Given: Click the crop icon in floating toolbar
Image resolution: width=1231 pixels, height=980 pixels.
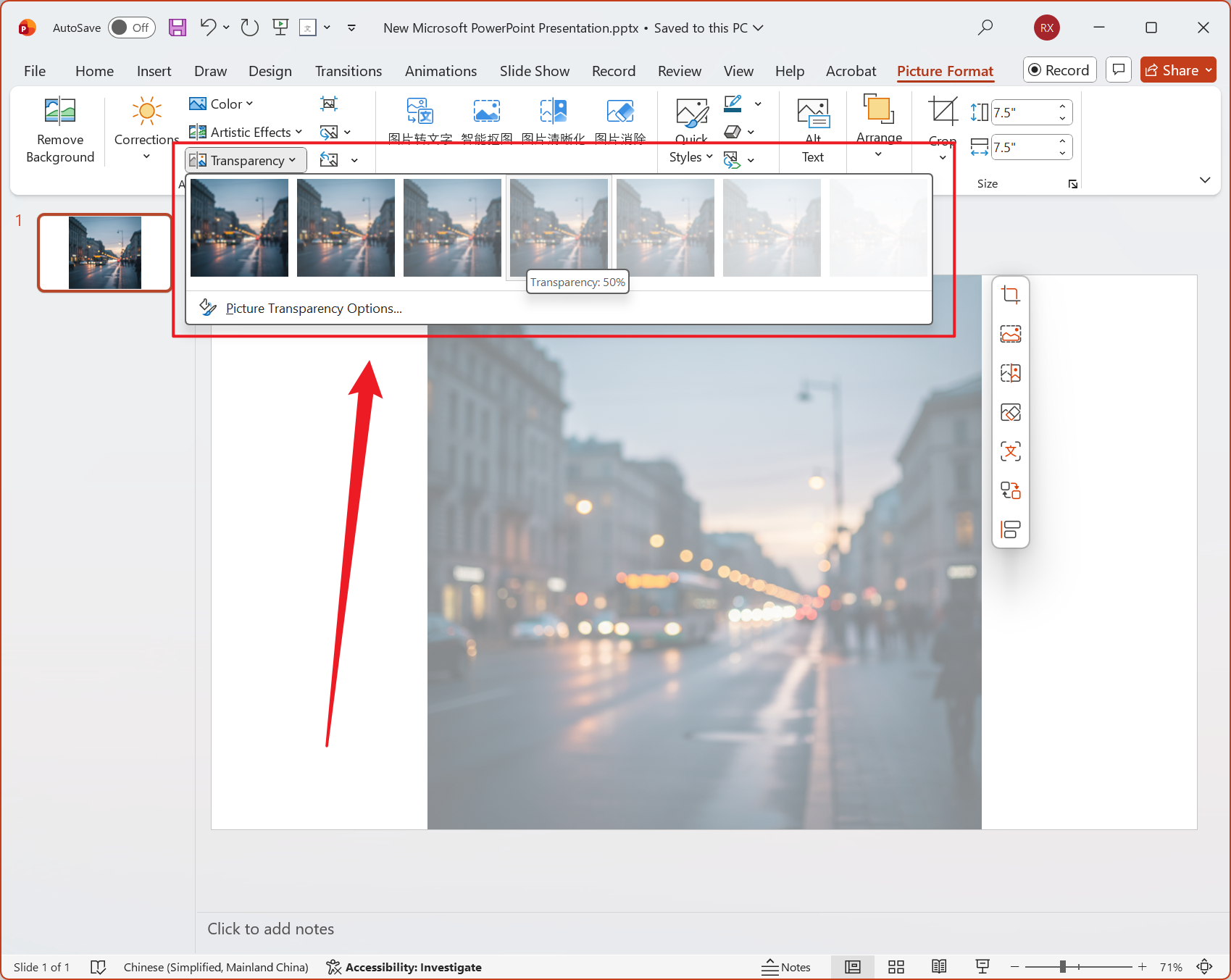Looking at the screenshot, I should coord(1011,295).
